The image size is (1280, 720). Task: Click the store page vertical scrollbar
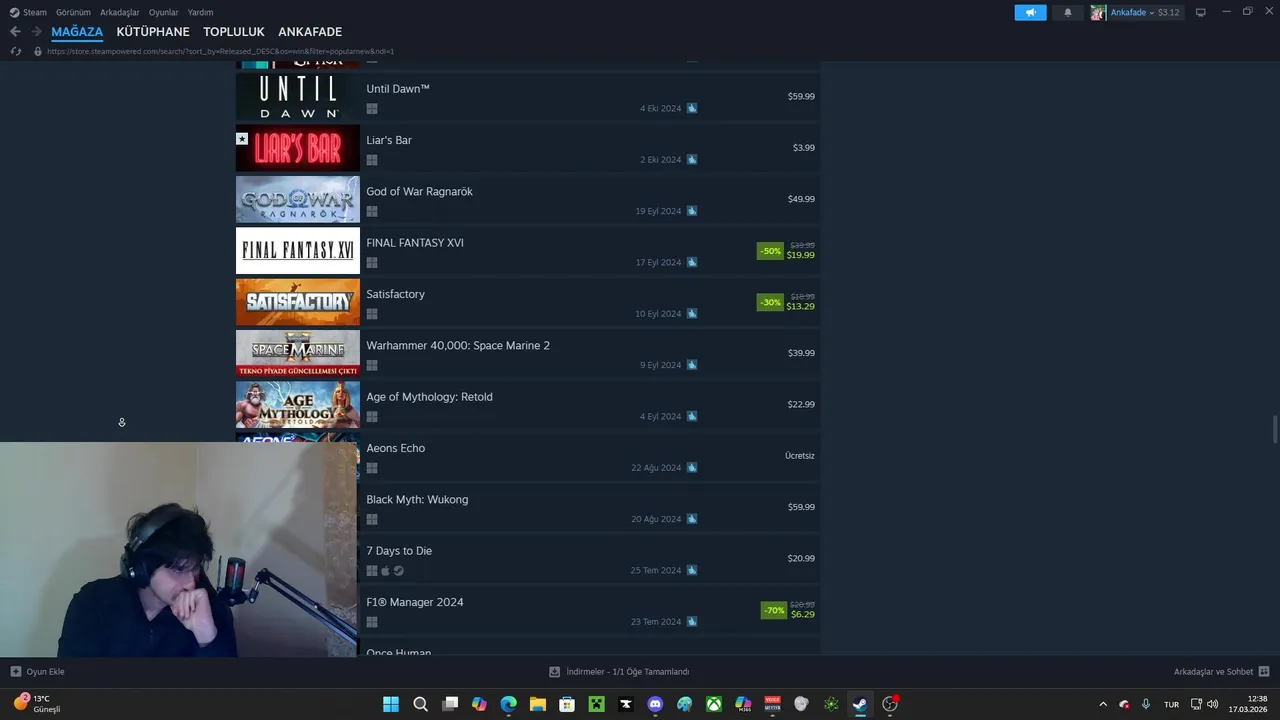1274,428
